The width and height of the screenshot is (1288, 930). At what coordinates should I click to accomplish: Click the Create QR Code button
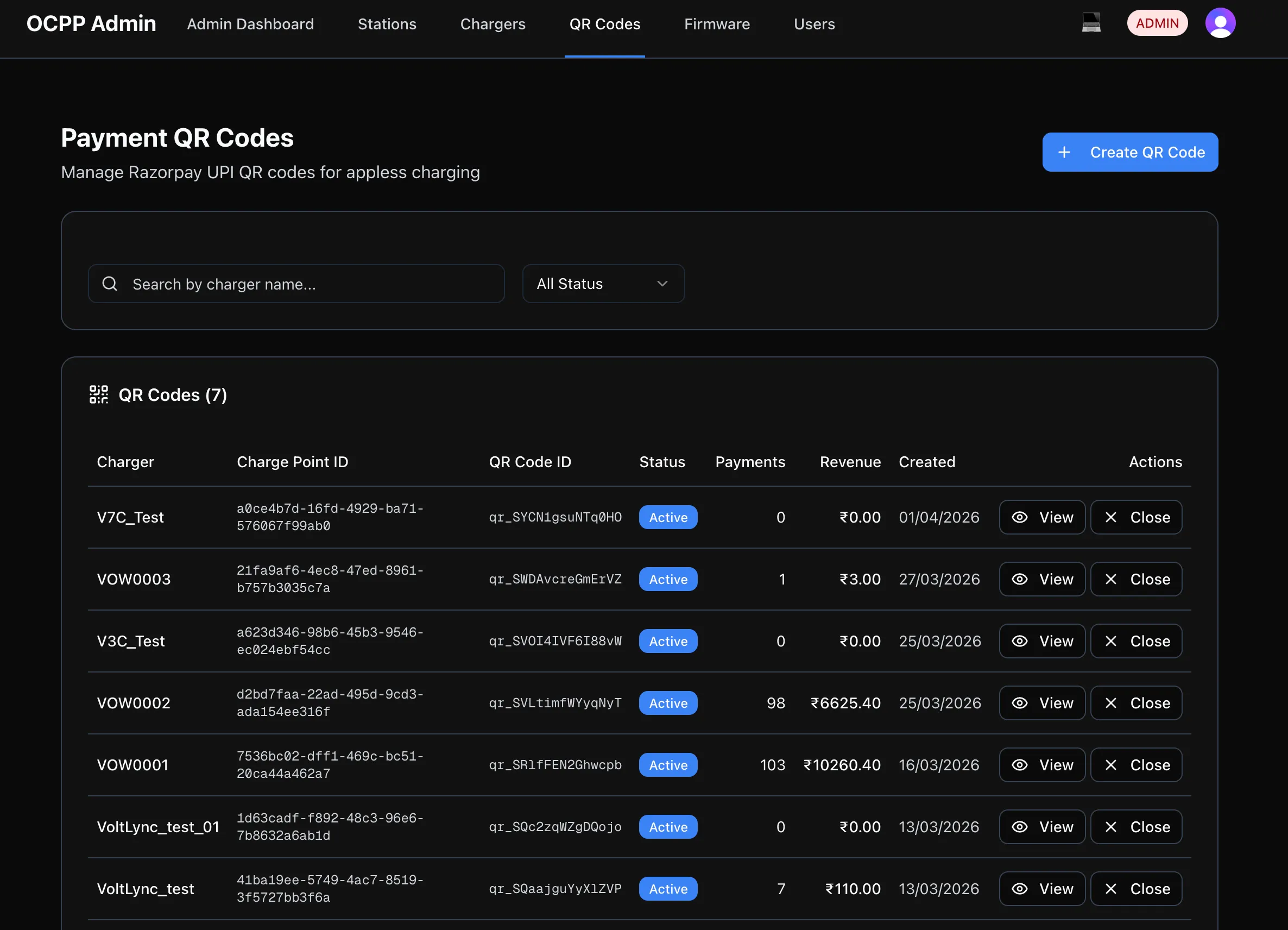tap(1129, 152)
